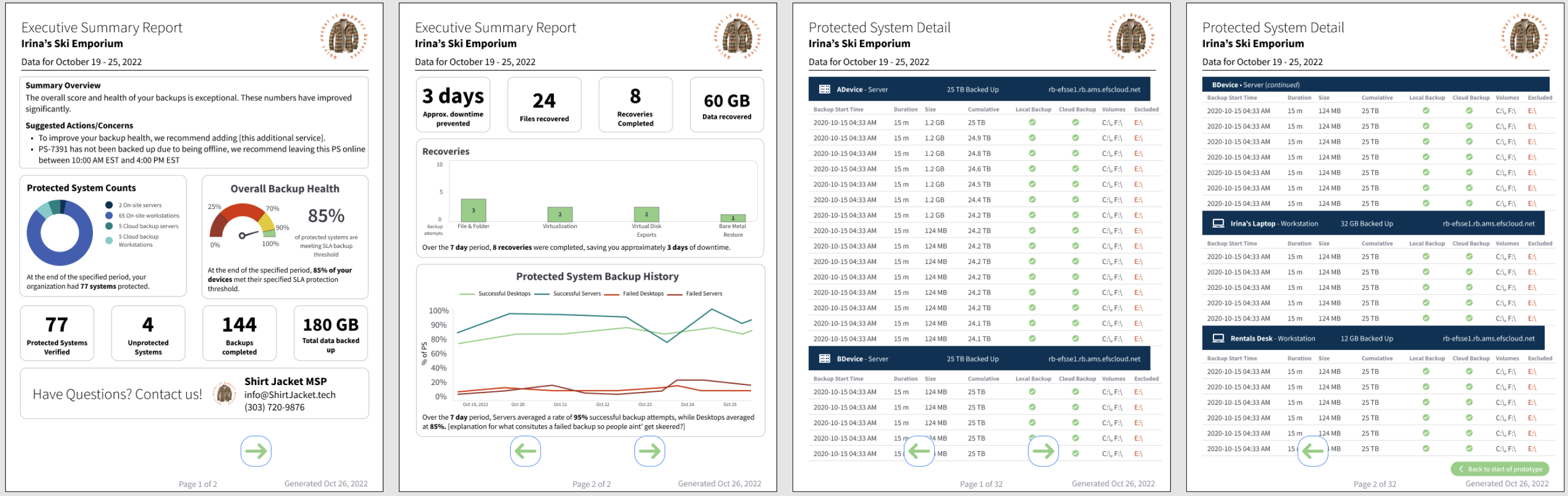
Task: Click the laptop icon beside Irina's Laptop
Action: (1218, 223)
